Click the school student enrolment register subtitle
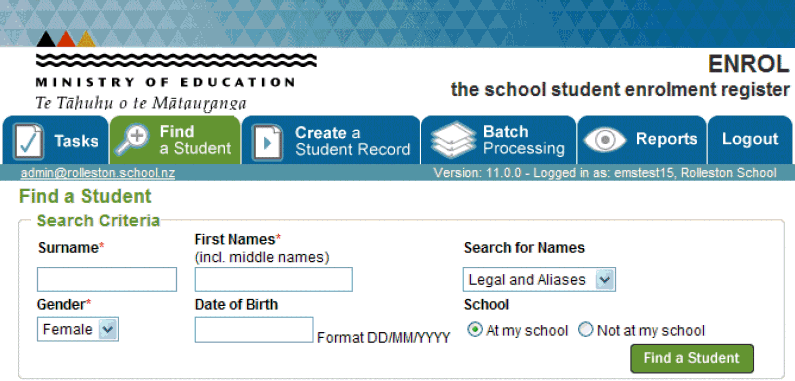 pyautogui.click(x=620, y=90)
